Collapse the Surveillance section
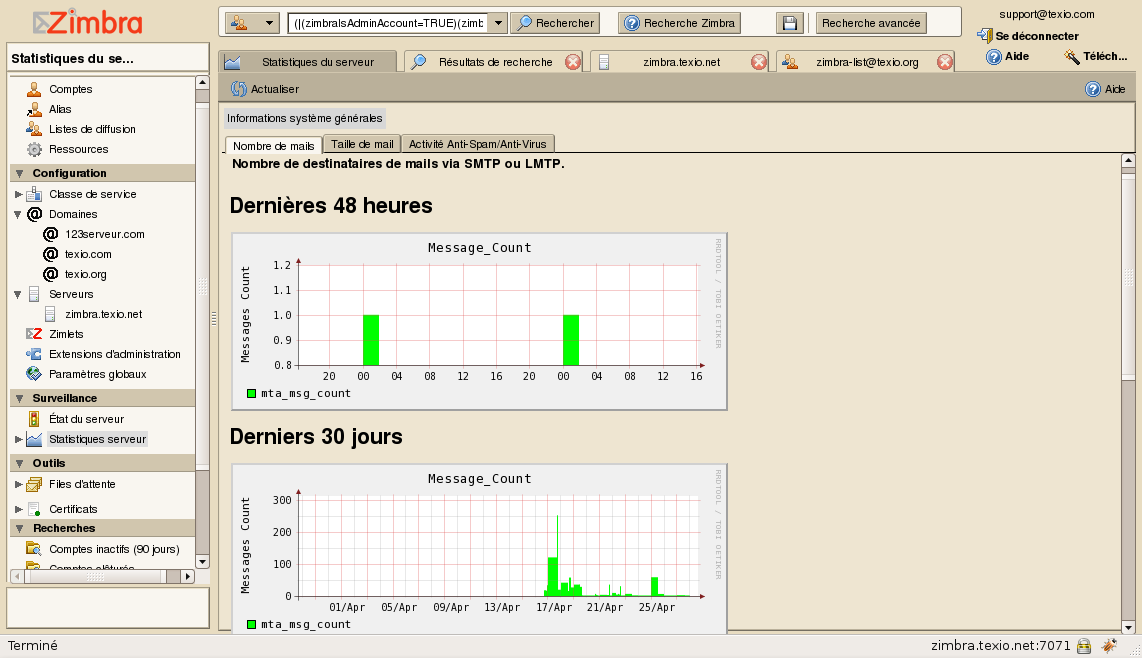The image size is (1142, 658). point(19,399)
